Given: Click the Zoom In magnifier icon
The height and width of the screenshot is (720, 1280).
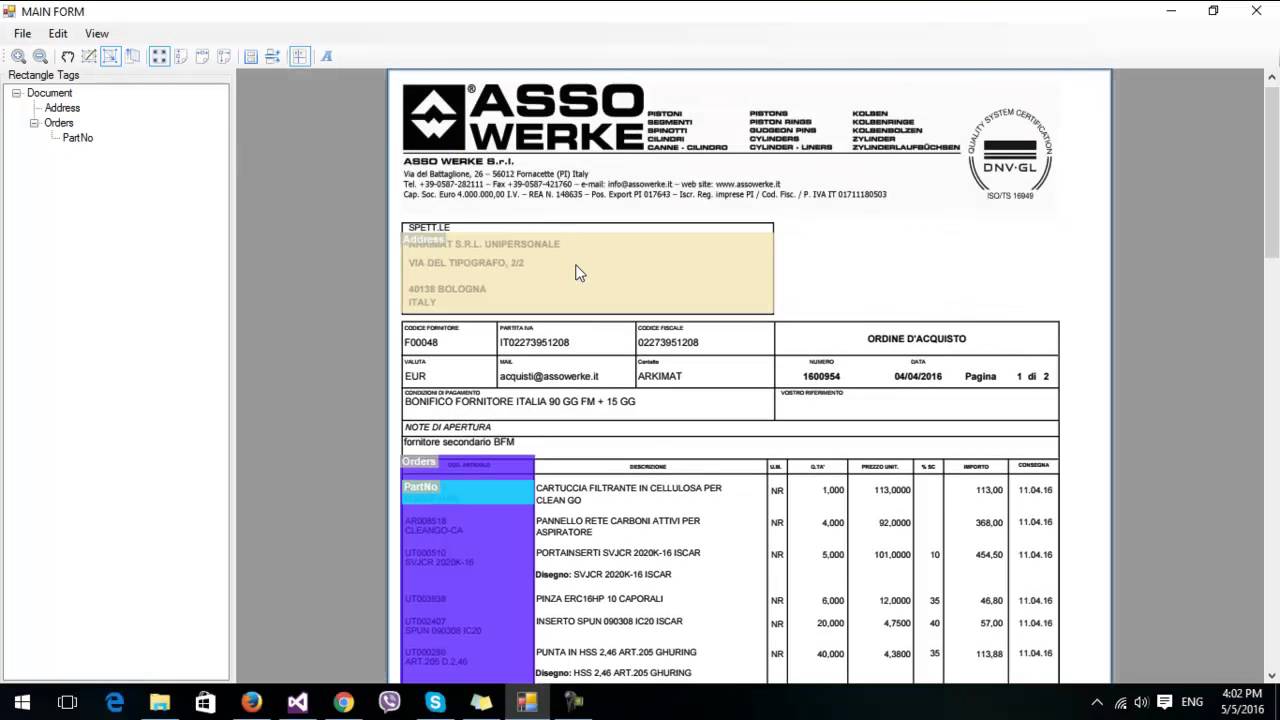Looking at the screenshot, I should (18, 57).
